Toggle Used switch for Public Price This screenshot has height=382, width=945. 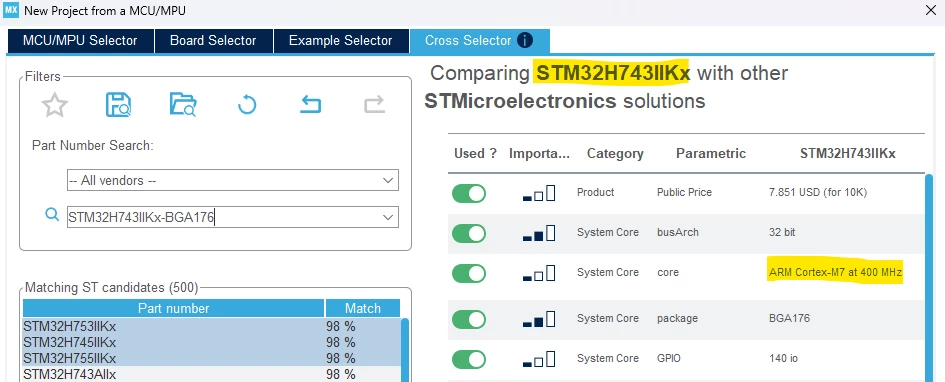[469, 193]
